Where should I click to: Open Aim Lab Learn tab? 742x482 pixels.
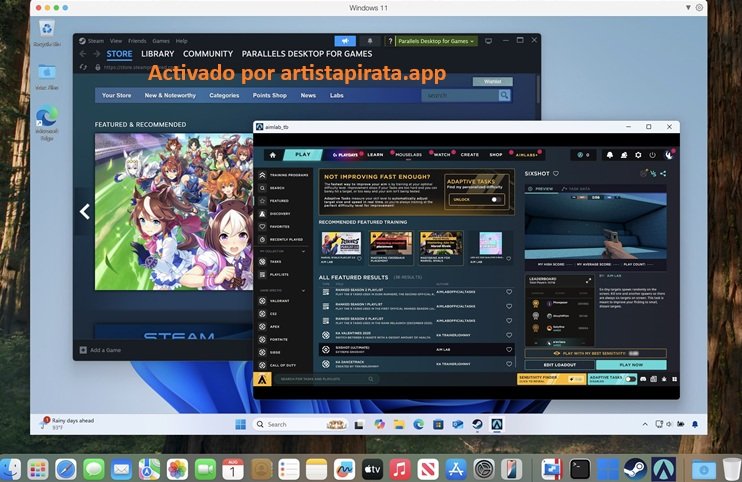pos(375,155)
